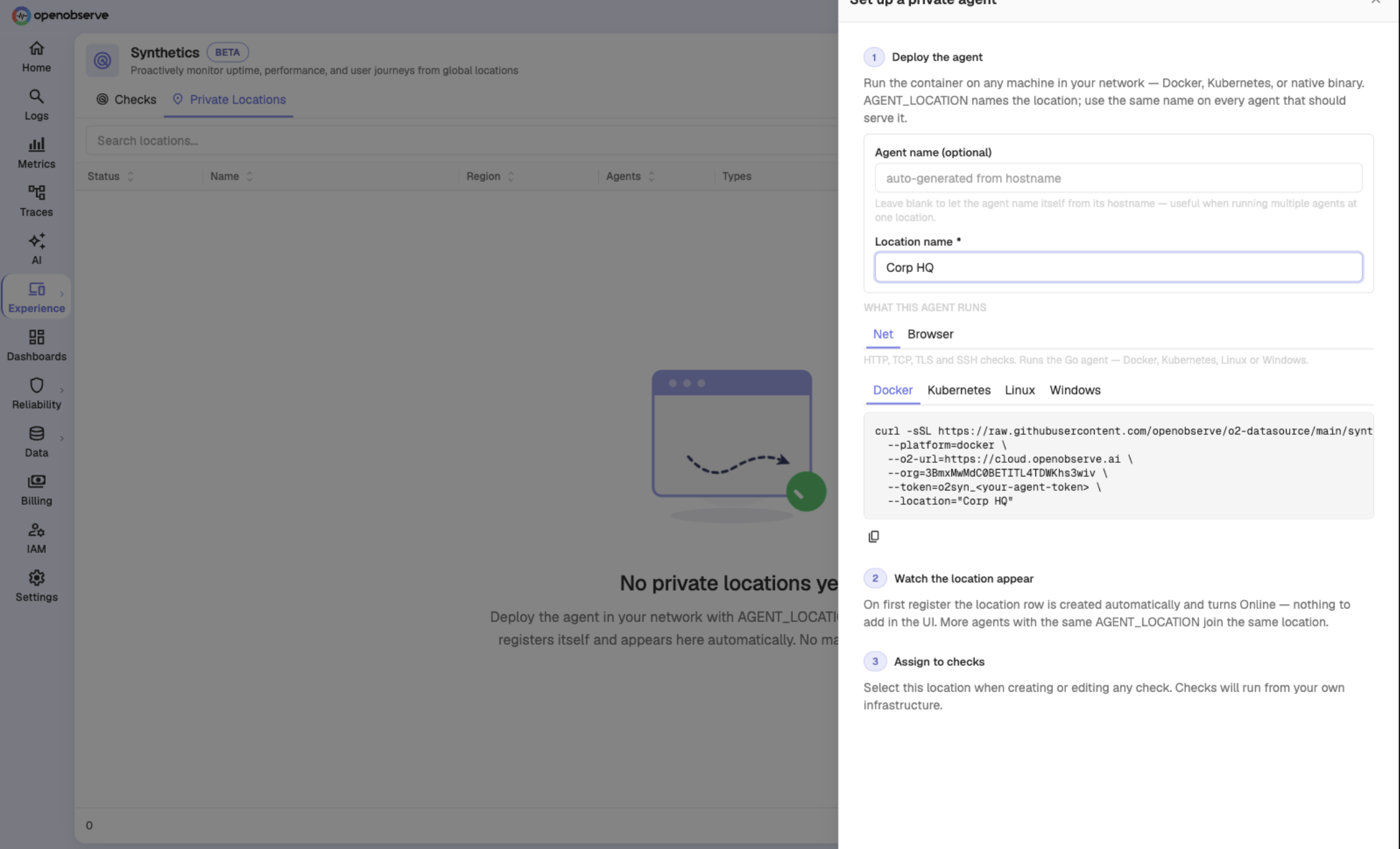This screenshot has height=849, width=1400.
Task: Sort the table by Name
Action: tap(231, 176)
